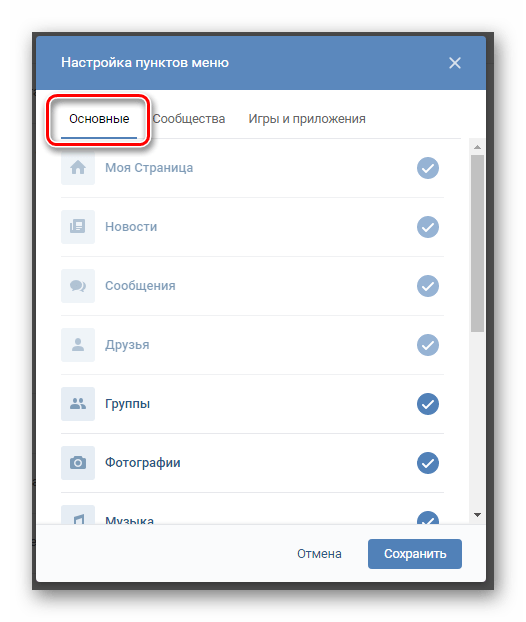The image size is (526, 622).
Task: Click the scrollbar down arrow
Action: 477,515
